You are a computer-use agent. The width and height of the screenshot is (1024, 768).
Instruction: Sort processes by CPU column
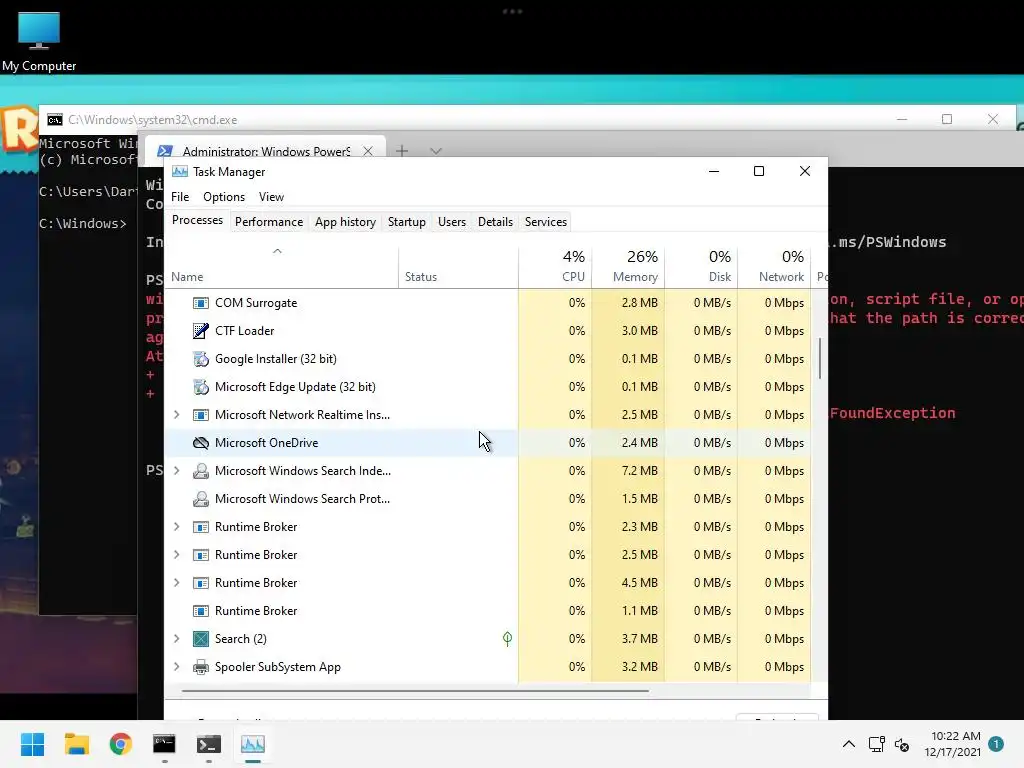(x=555, y=268)
